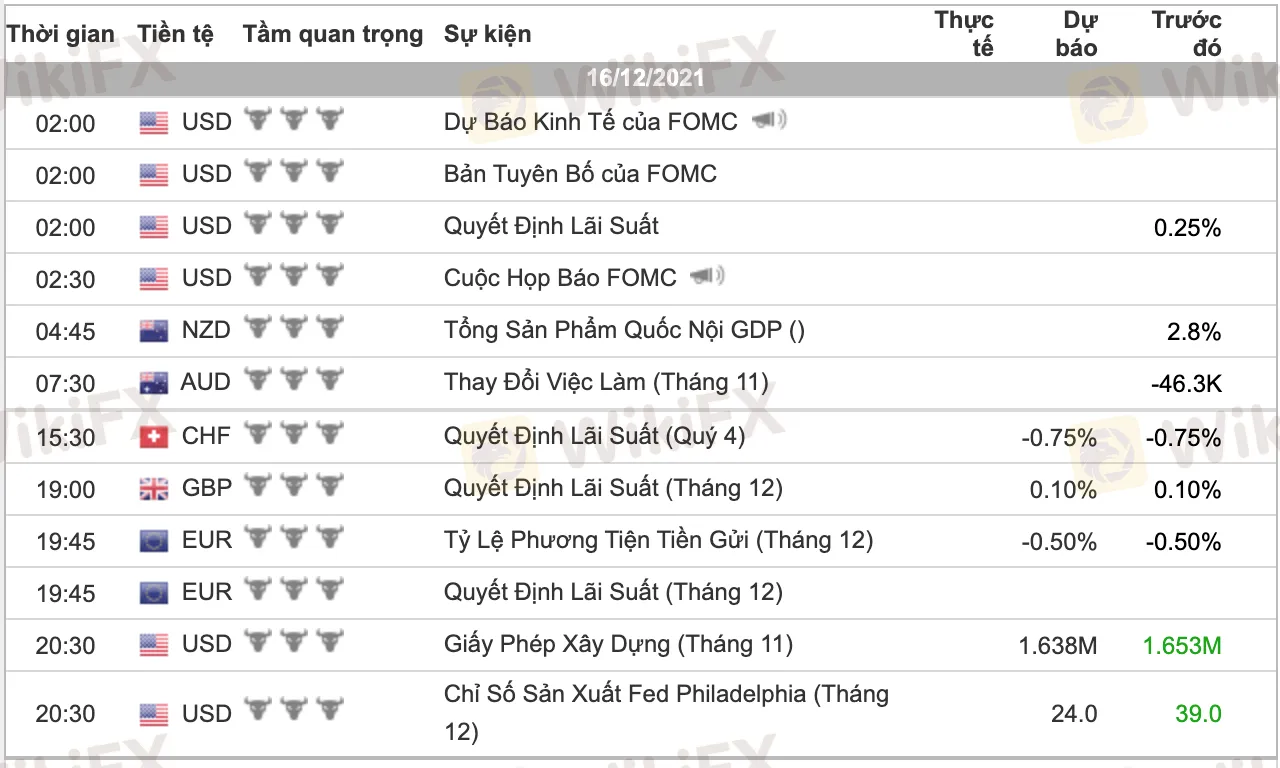
Task: Click the EU flag in the Tỷ Lệ Phương Tiện Tiền Gửi row
Action: (154, 541)
